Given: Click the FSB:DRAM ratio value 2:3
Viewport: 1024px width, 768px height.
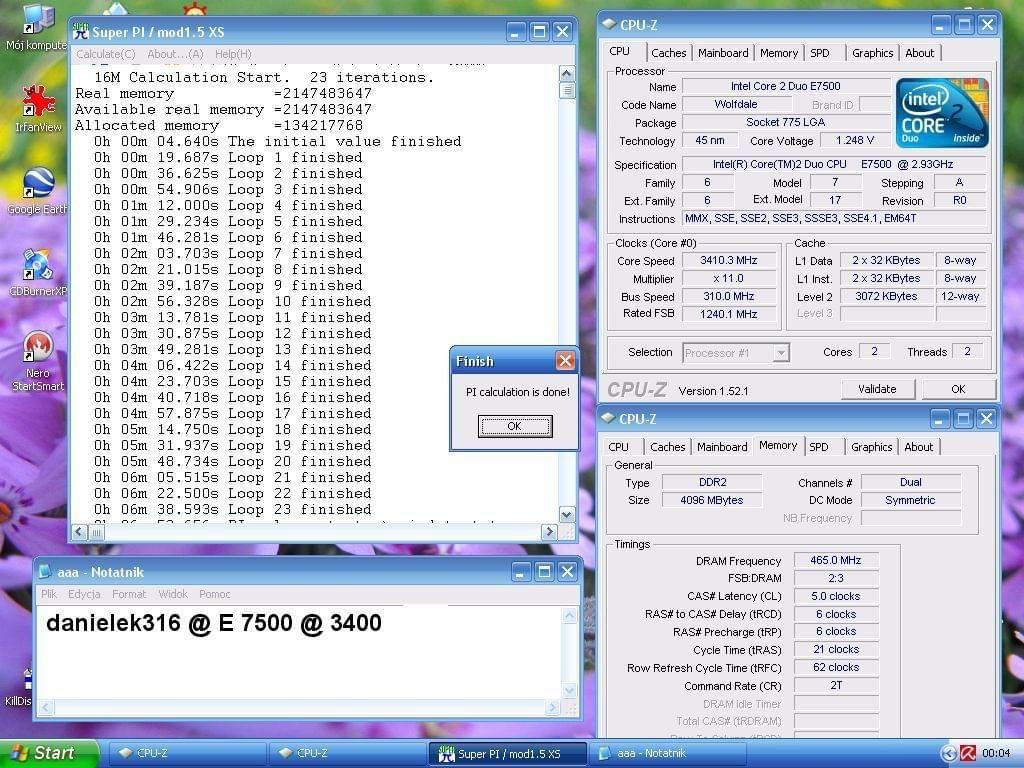Looking at the screenshot, I should (836, 578).
